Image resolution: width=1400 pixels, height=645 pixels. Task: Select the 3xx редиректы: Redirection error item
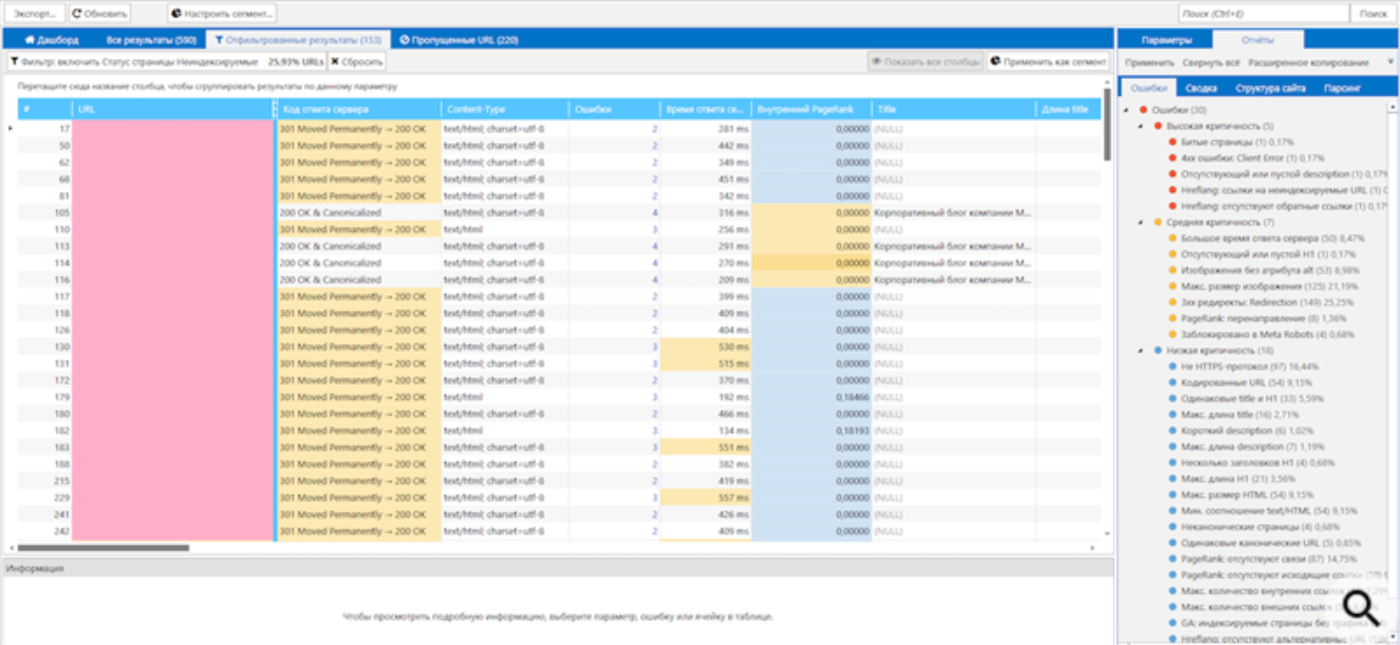pos(1238,302)
